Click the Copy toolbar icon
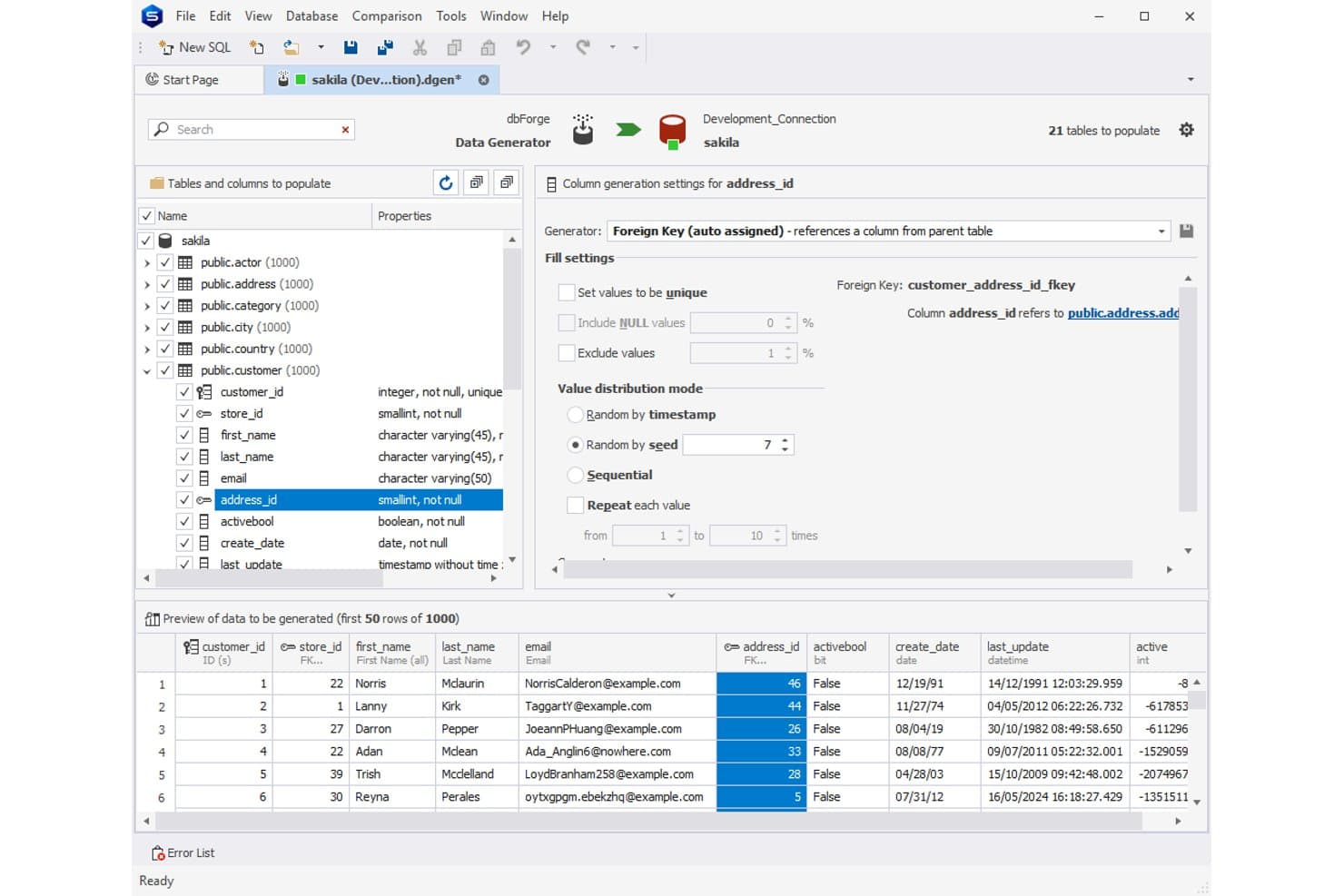 point(454,47)
